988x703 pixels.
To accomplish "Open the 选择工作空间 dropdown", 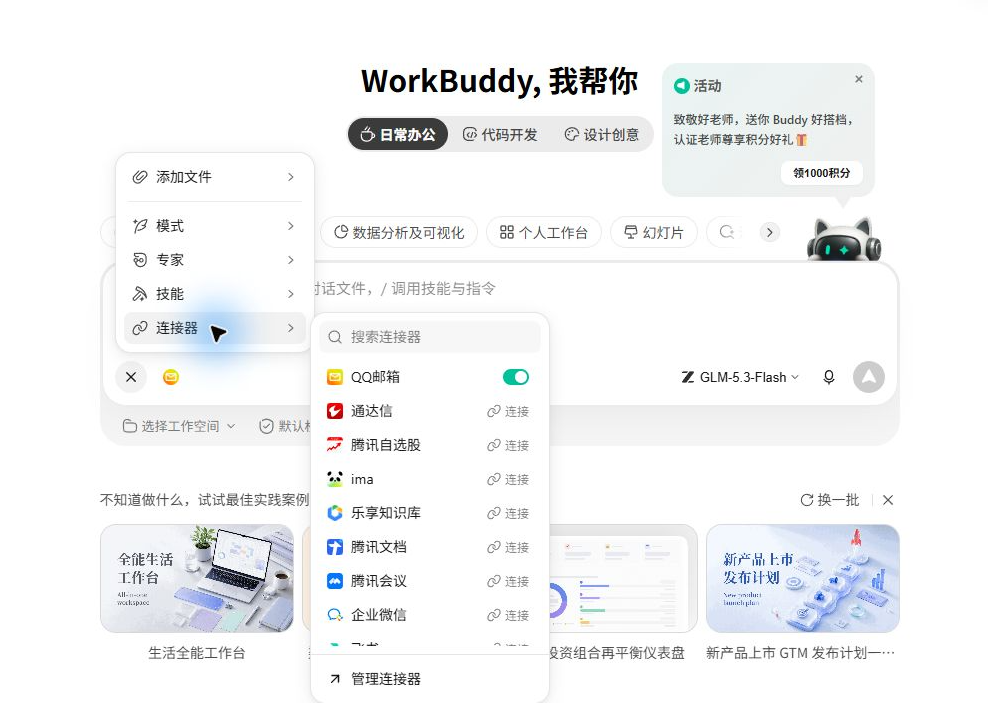I will [x=178, y=426].
